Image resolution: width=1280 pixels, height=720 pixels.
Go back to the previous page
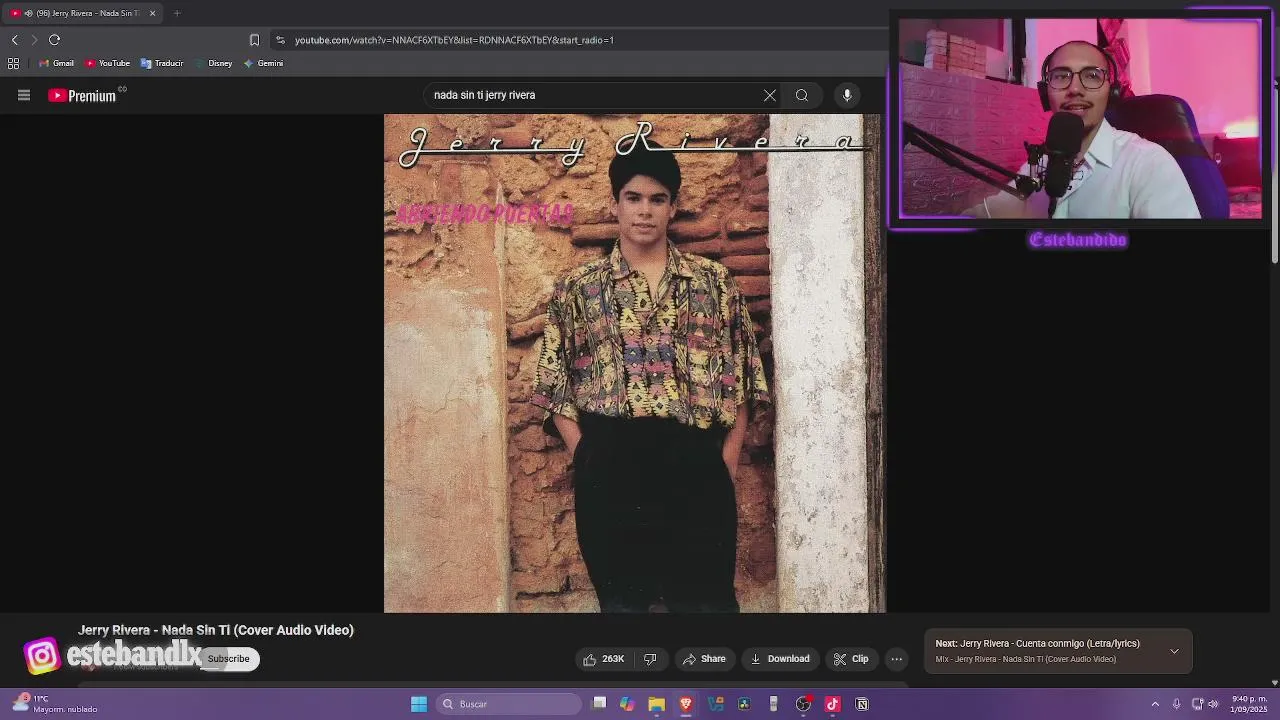pos(14,40)
